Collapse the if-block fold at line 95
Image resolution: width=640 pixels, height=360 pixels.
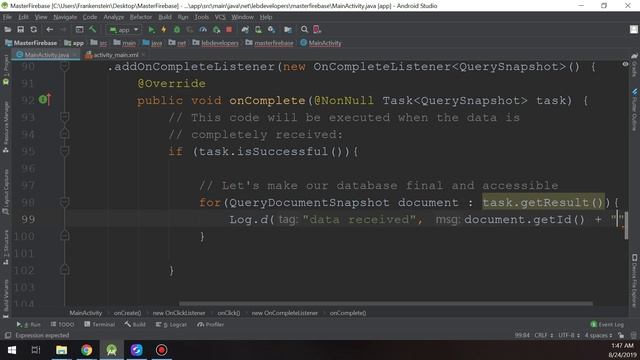(64, 151)
